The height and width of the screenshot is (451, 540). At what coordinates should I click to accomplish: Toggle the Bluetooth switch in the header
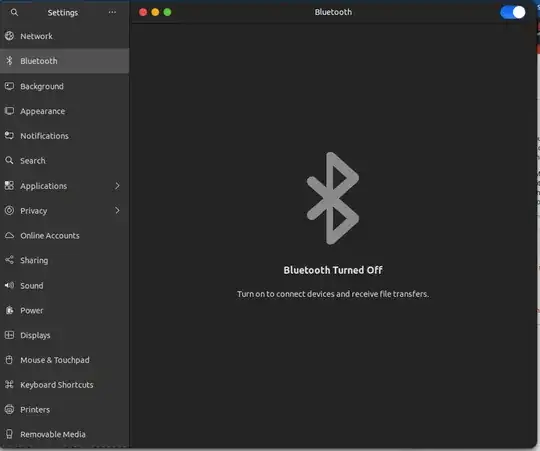click(x=513, y=12)
